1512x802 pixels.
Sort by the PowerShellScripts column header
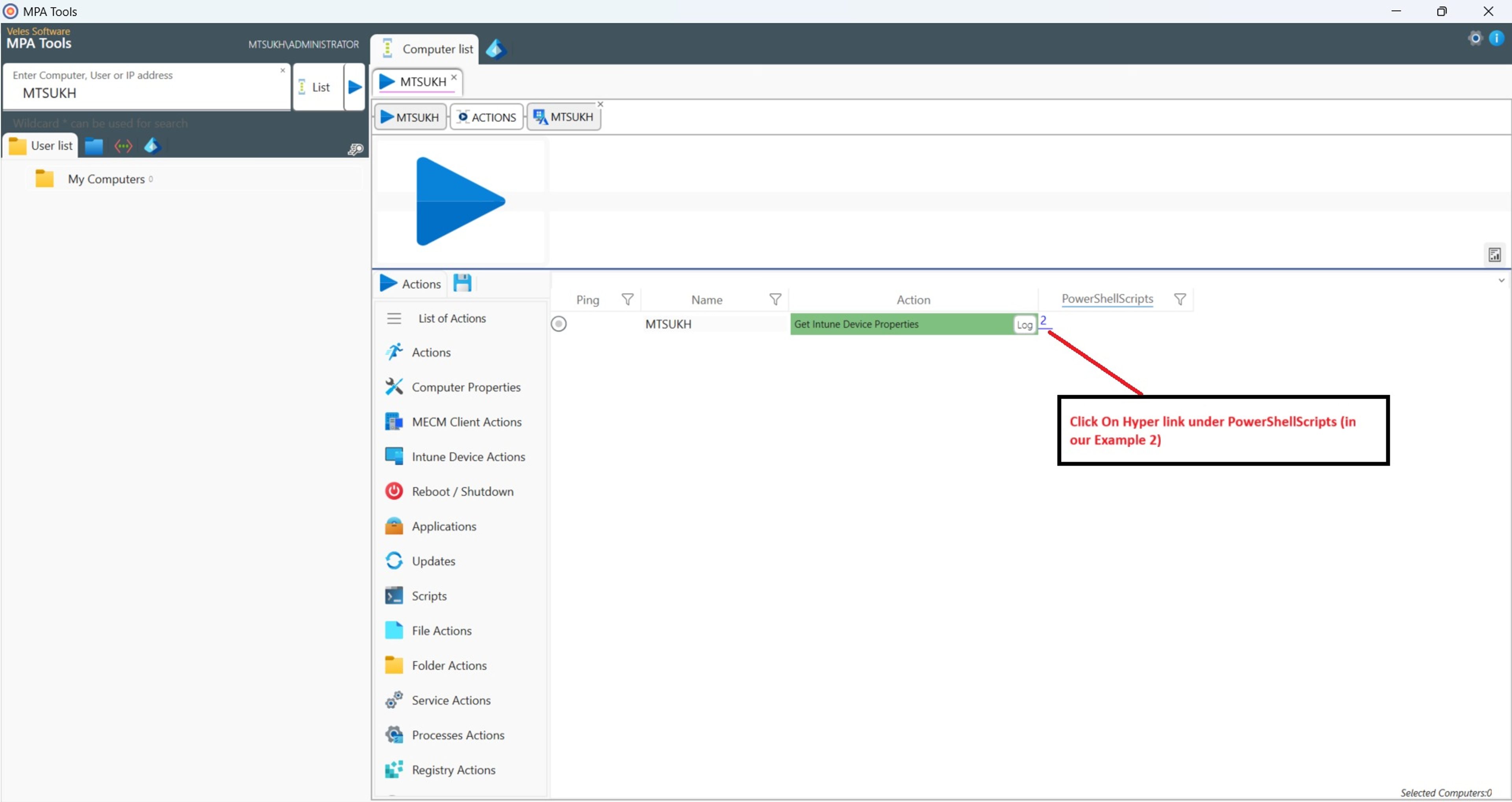pos(1107,299)
